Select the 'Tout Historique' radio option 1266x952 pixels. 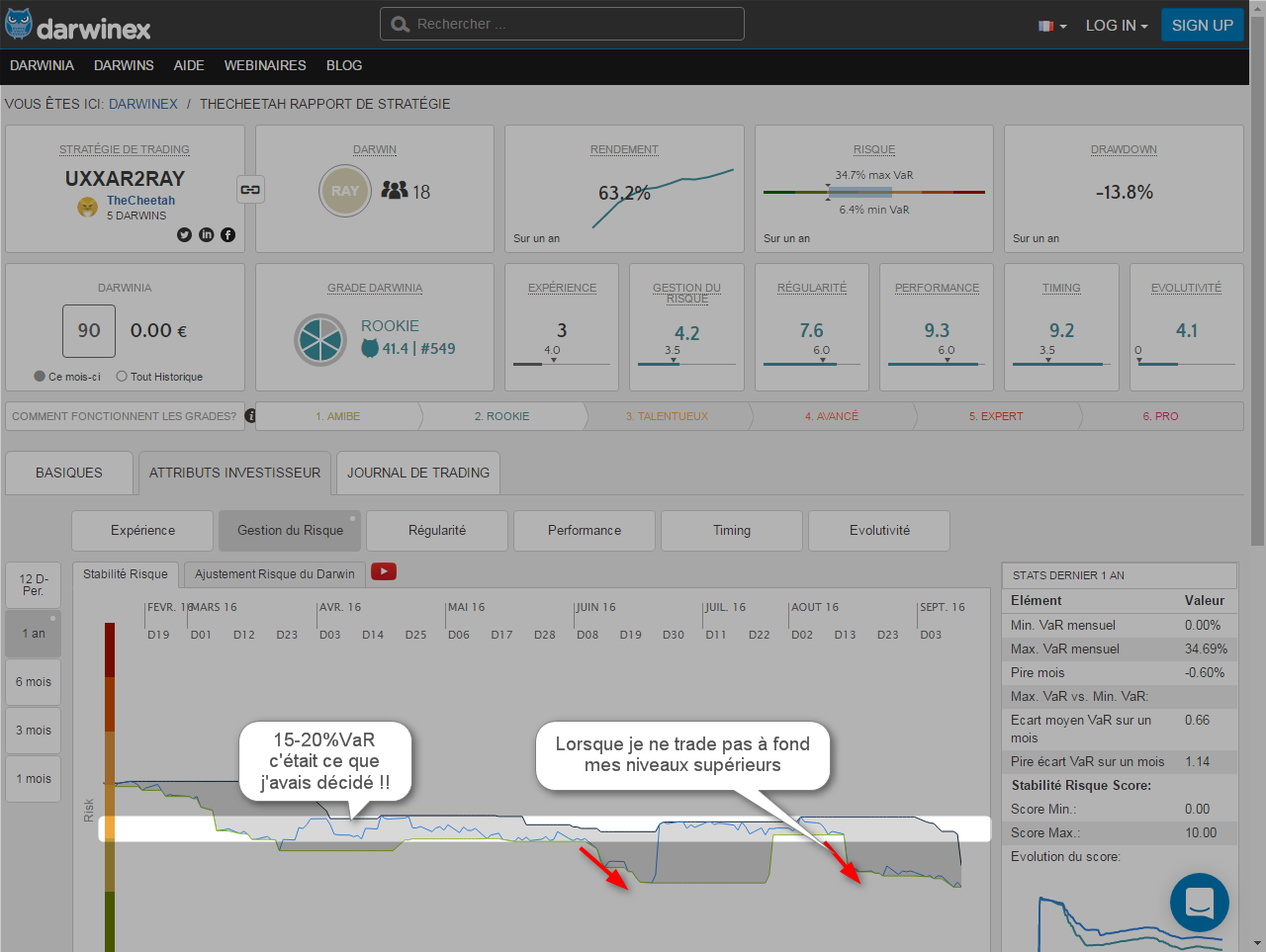pos(122,377)
